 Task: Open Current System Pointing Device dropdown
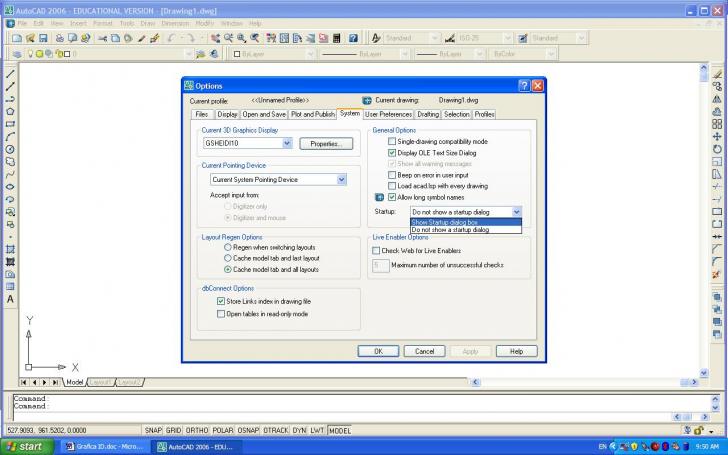(x=341, y=179)
